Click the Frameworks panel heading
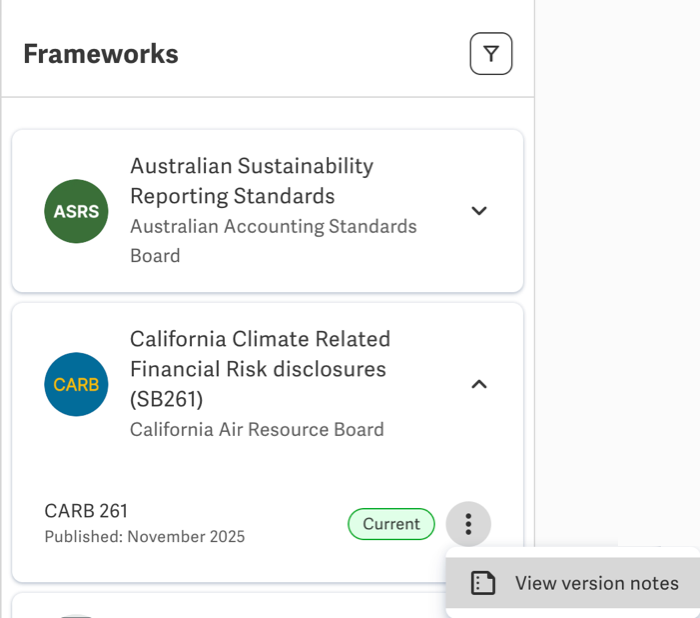Screen dimensions: 700x618 pos(101,54)
